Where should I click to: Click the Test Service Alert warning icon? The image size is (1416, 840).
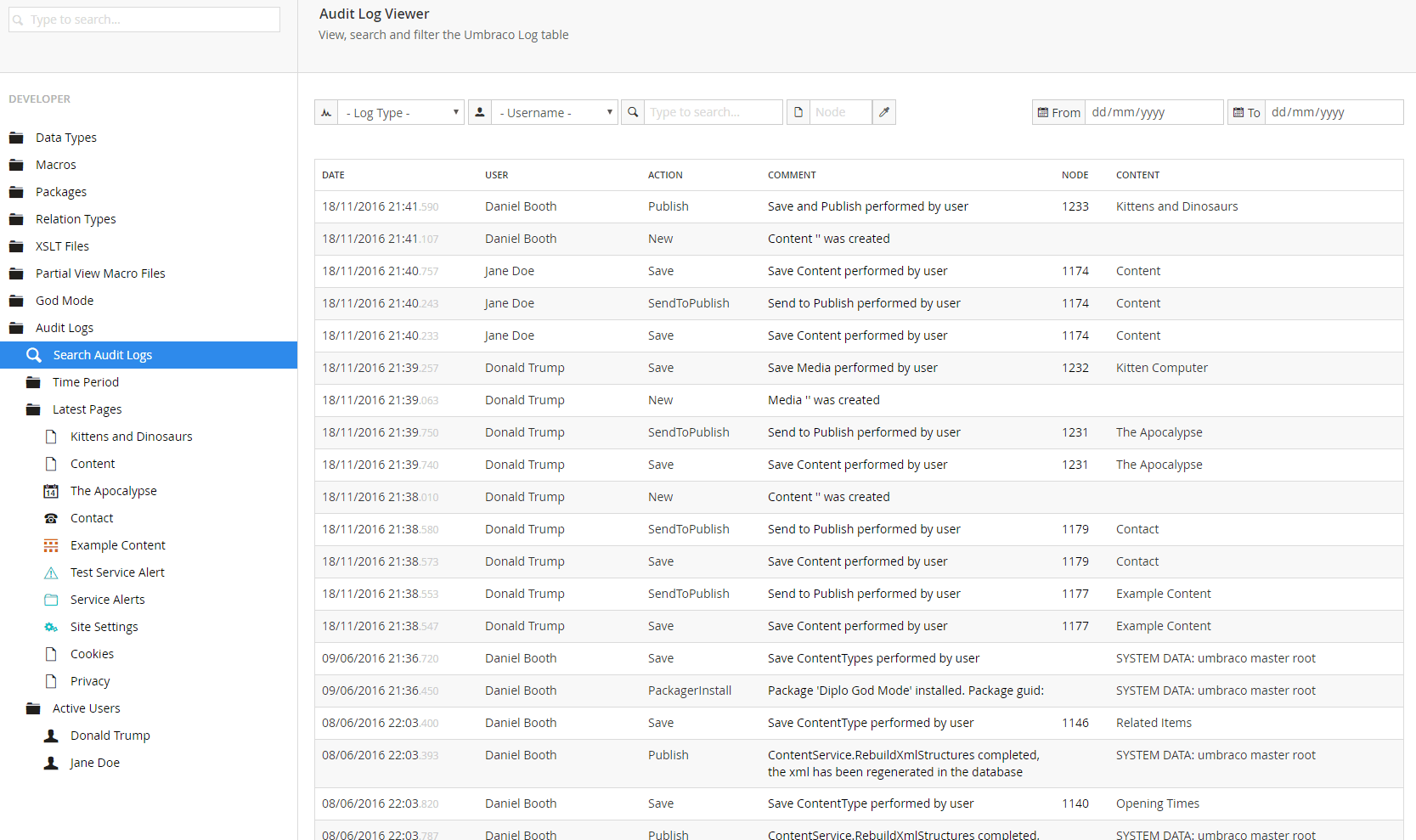[51, 572]
